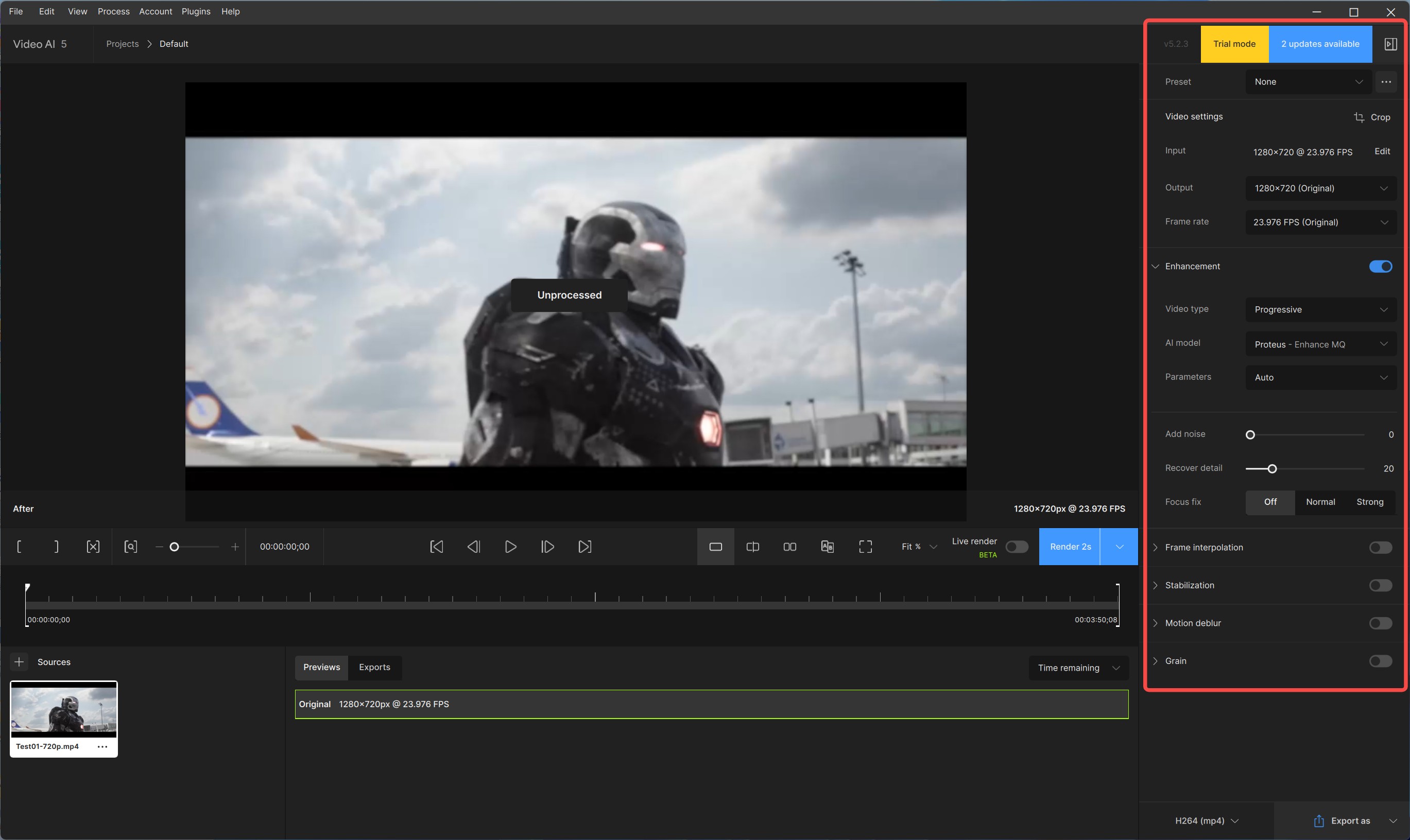1410x840 pixels.
Task: Enter fullscreen preview mode
Action: pos(865,546)
